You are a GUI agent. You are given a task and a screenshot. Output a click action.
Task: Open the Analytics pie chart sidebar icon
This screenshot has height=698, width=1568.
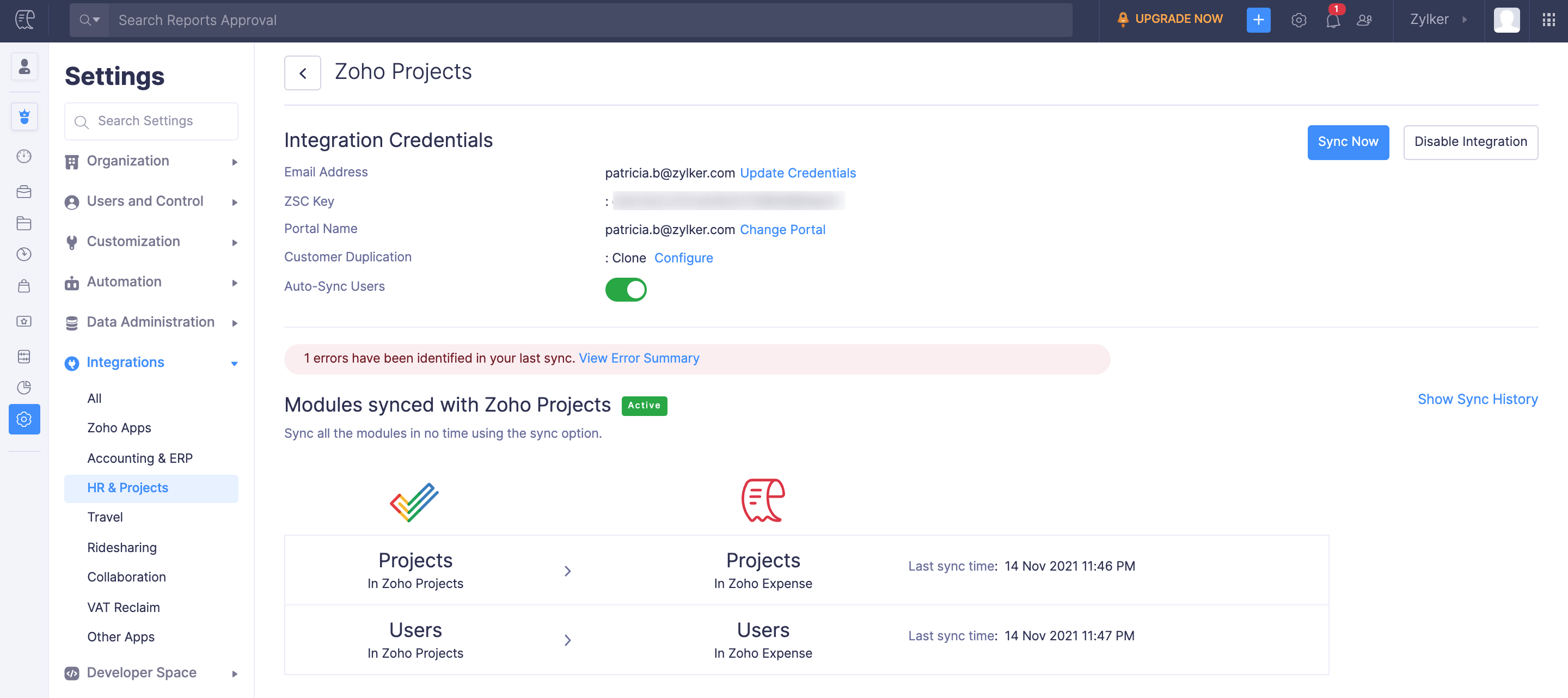pos(24,387)
